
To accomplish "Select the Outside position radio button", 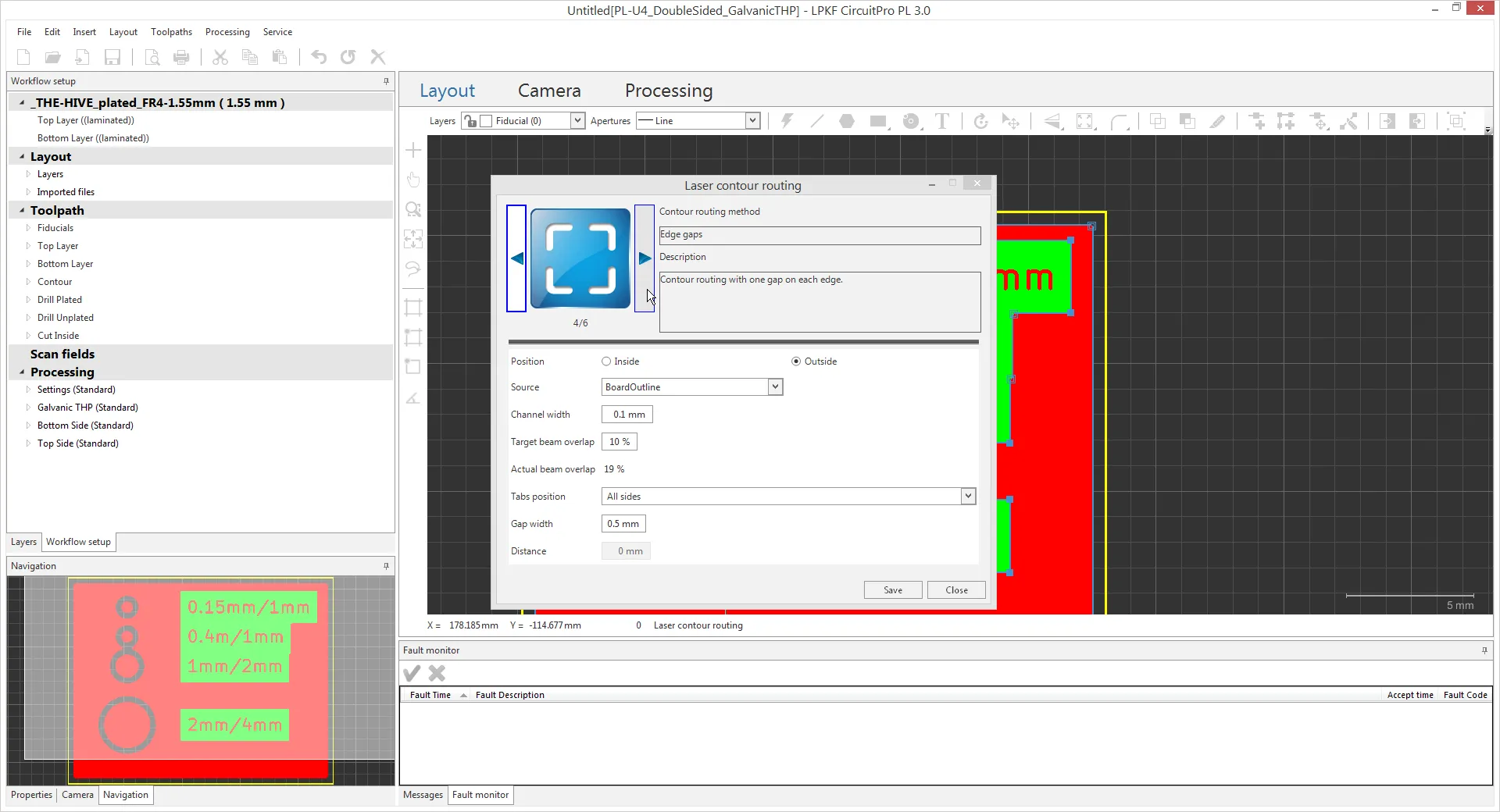I will tap(796, 361).
